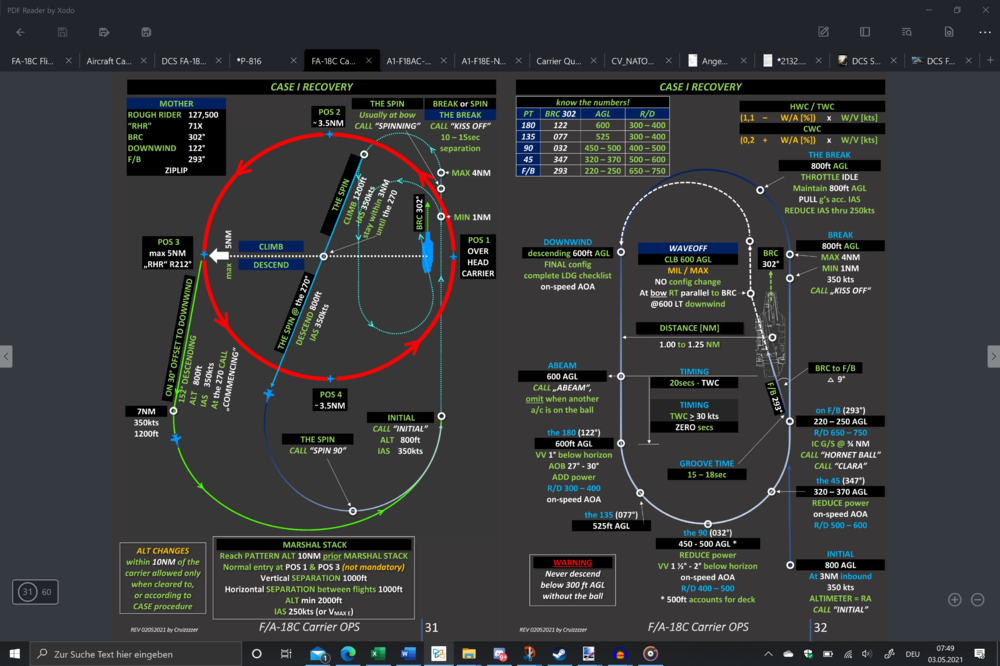
Task: Open the search in document icon
Action: (907, 32)
